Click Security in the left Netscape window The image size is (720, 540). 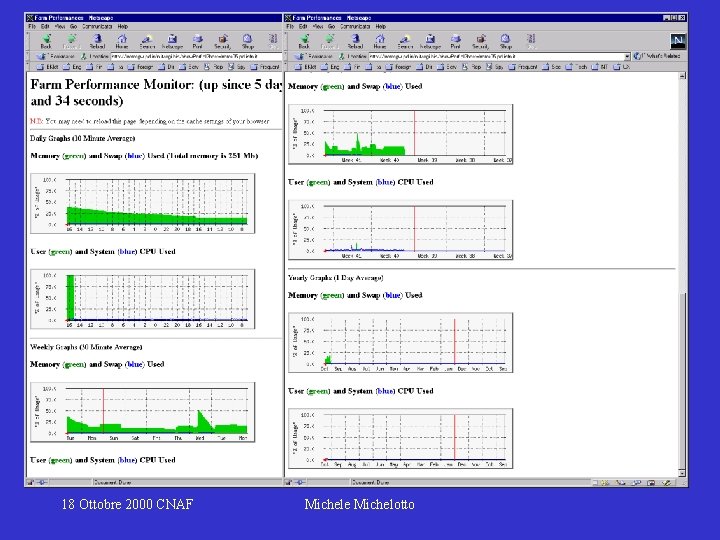pos(222,41)
